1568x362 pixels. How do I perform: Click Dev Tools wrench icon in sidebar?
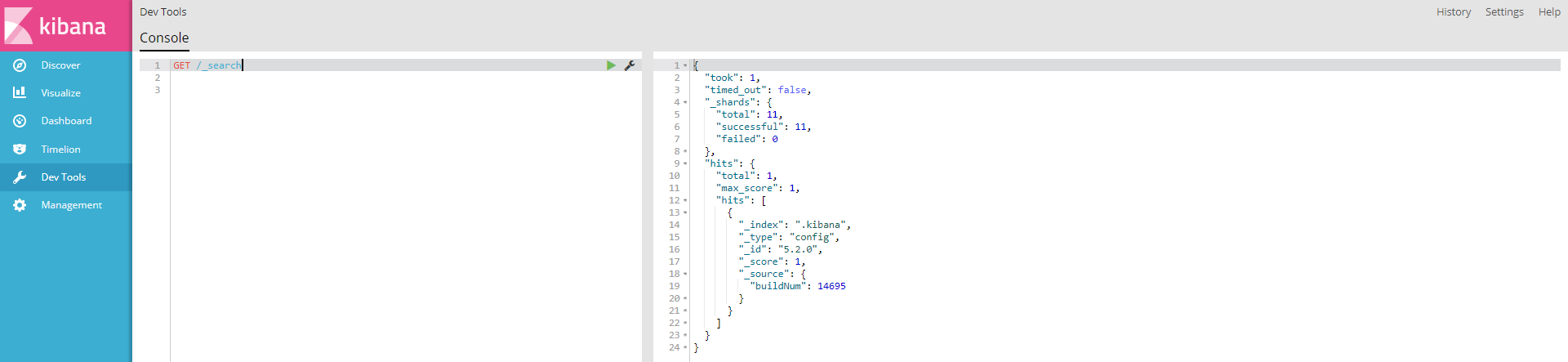click(x=20, y=177)
